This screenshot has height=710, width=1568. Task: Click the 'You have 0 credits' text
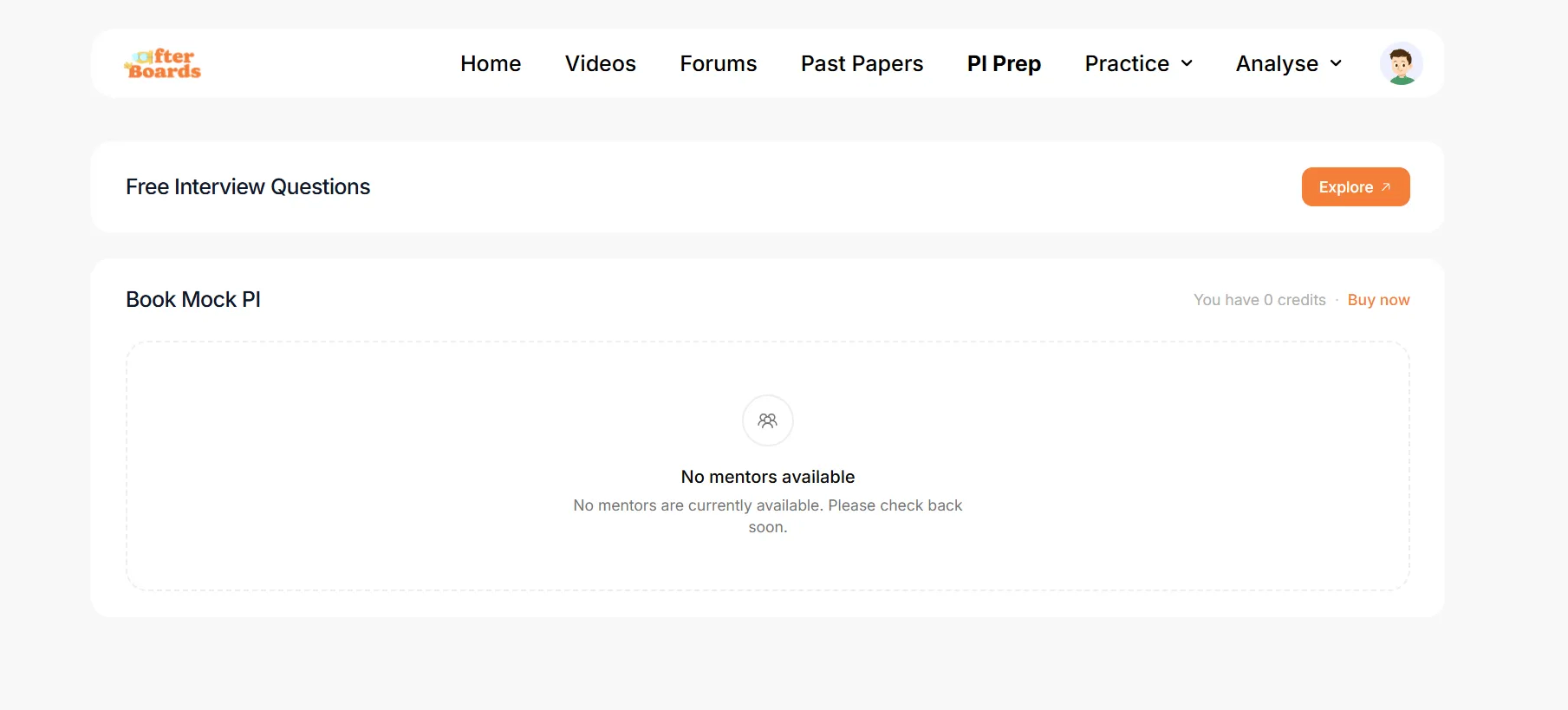click(x=1259, y=300)
